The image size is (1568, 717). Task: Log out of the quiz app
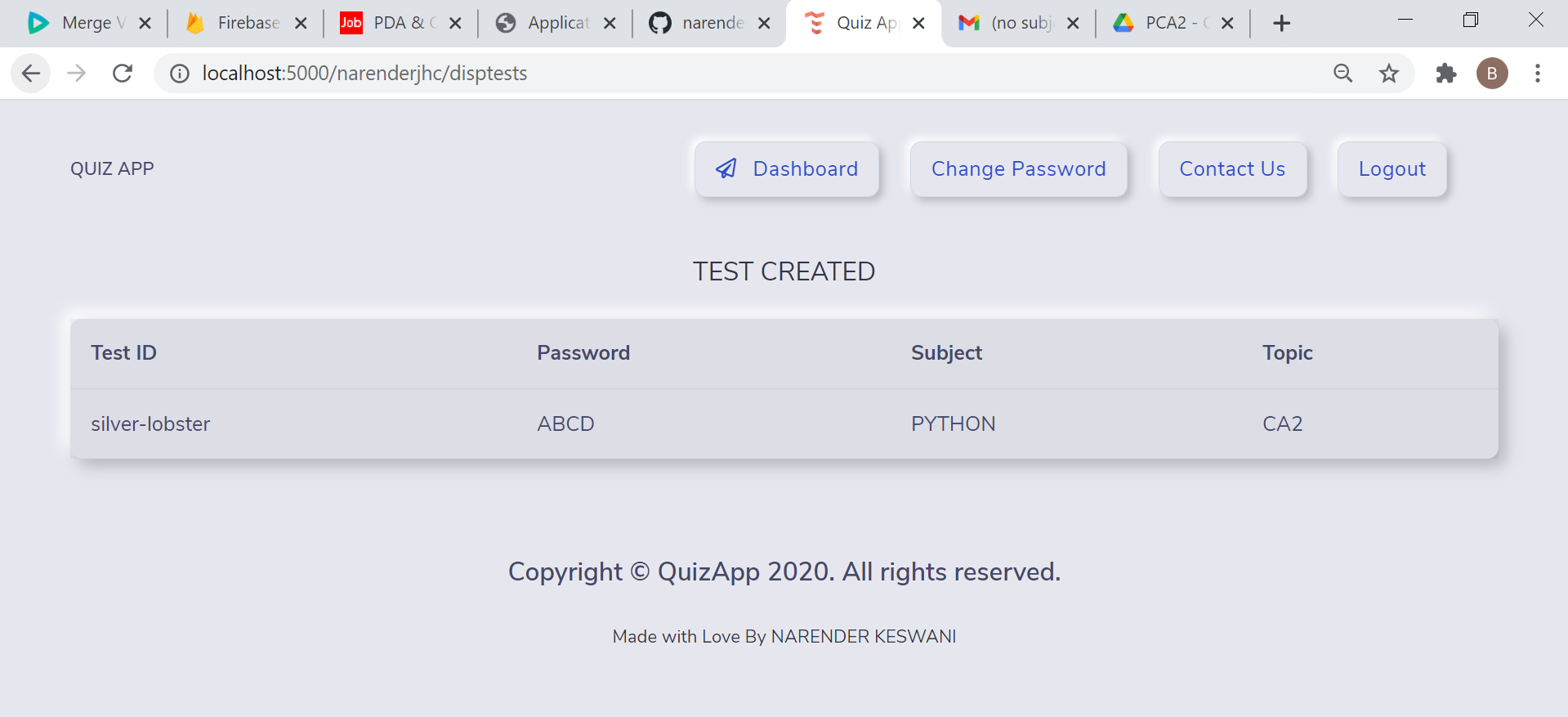pyautogui.click(x=1392, y=169)
